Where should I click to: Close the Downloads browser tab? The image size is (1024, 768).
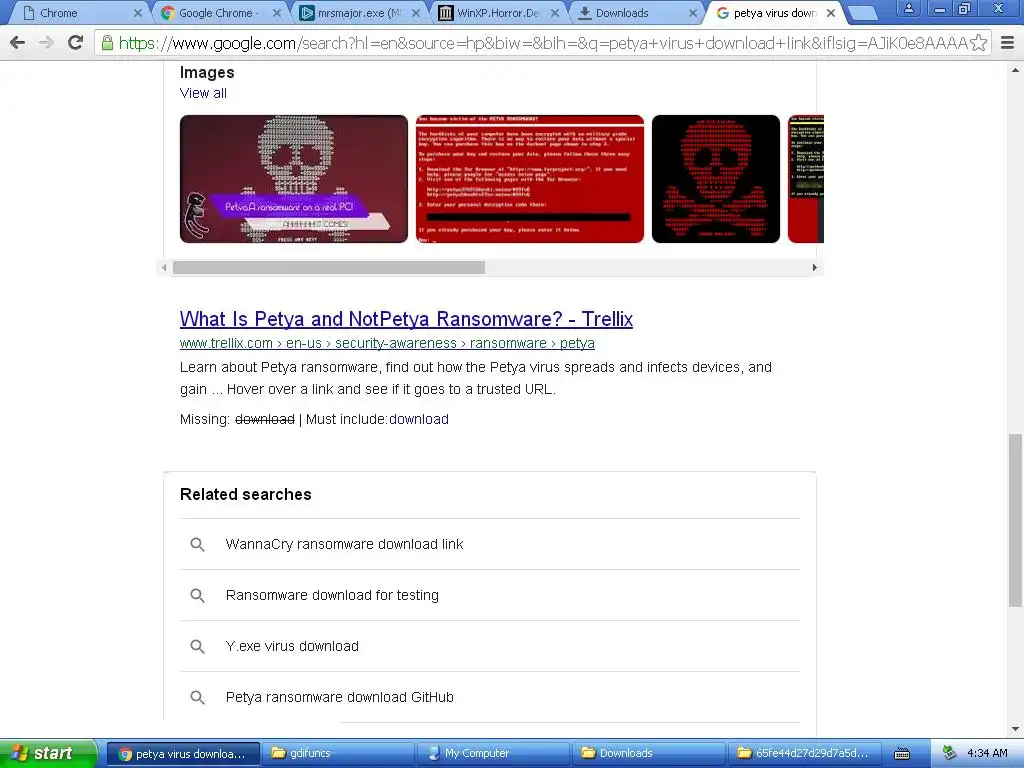(693, 13)
